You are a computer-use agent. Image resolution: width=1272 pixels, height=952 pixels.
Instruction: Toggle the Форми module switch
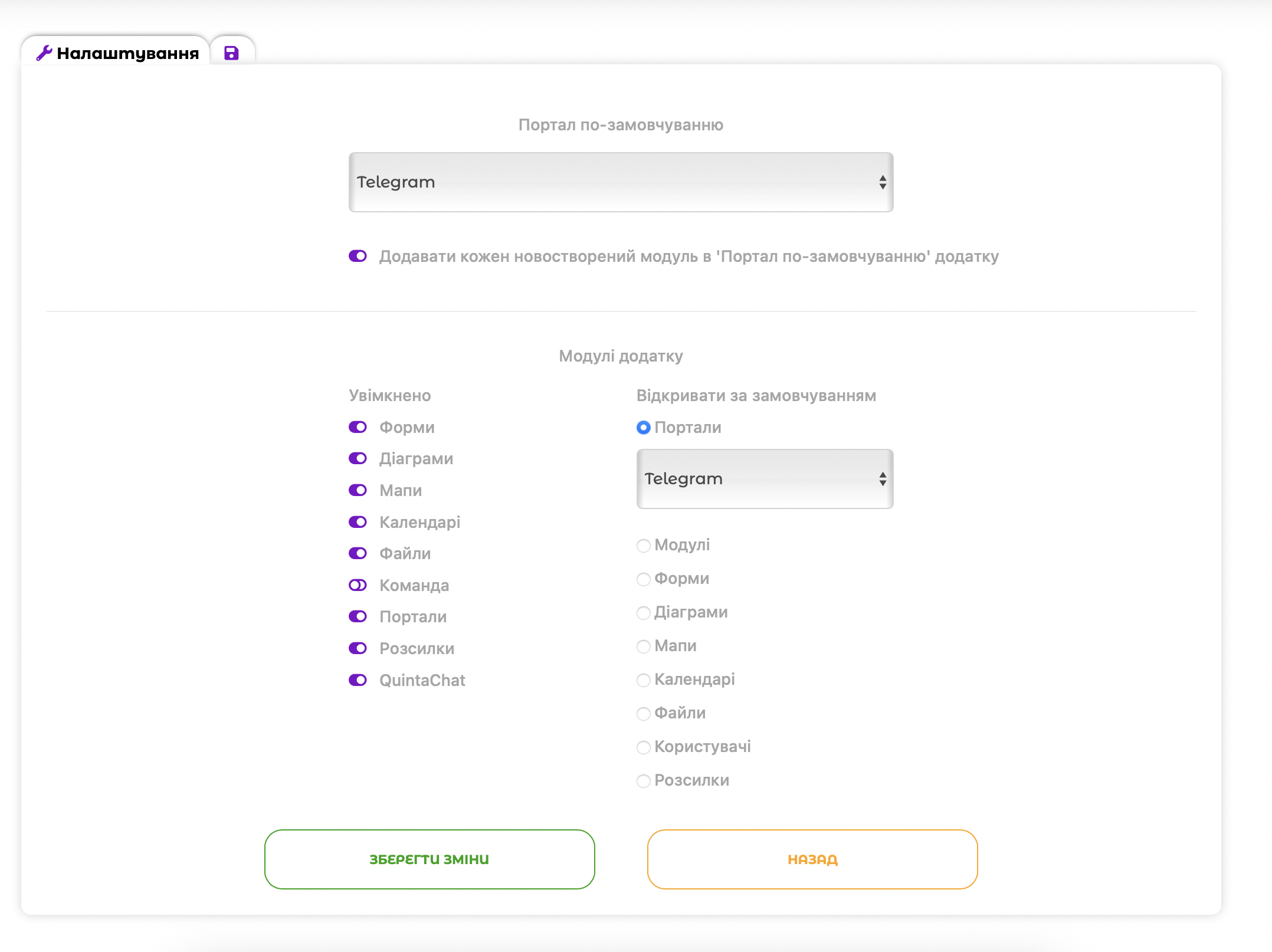[358, 427]
